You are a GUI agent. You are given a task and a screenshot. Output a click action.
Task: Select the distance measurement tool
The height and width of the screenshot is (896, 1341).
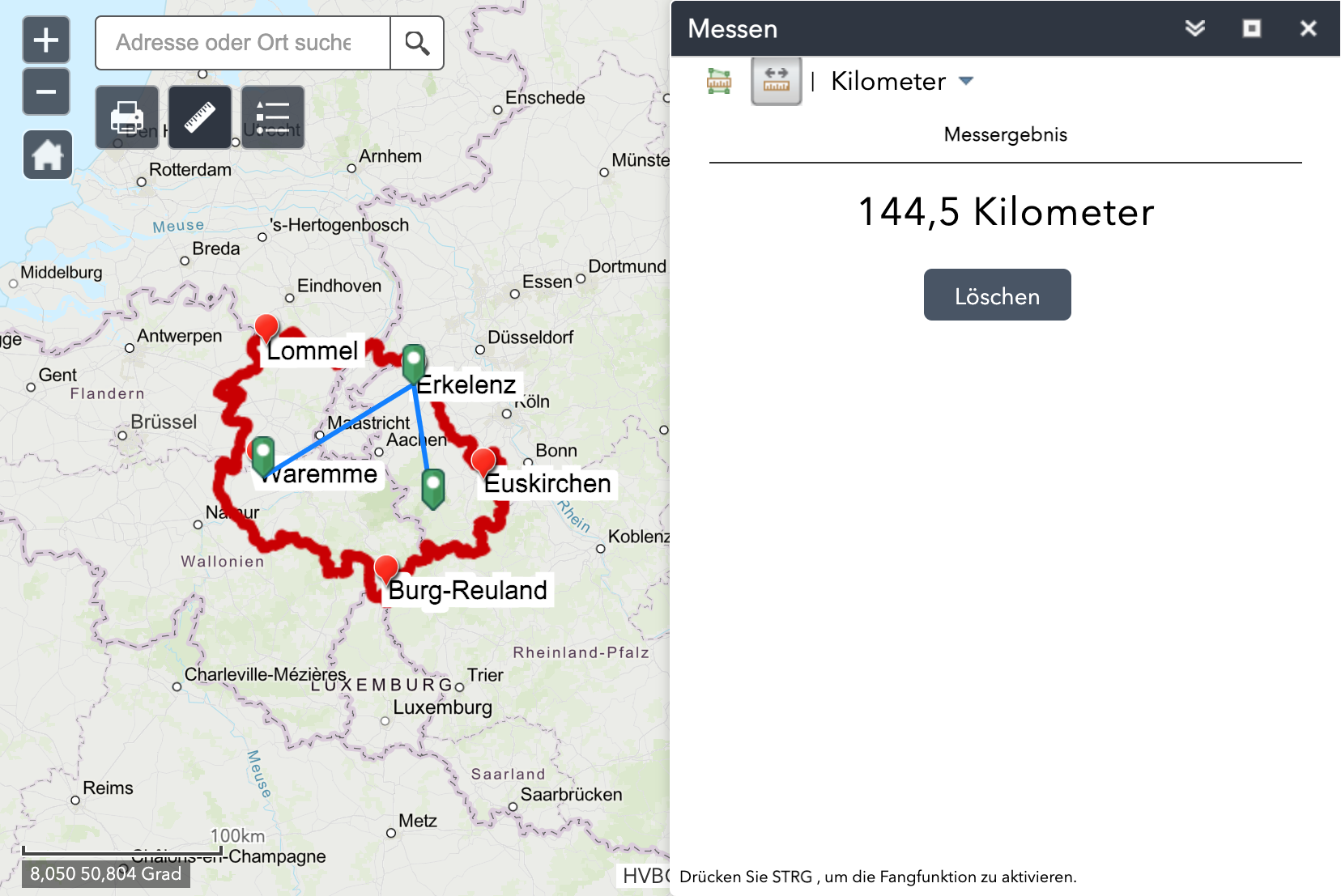776,81
